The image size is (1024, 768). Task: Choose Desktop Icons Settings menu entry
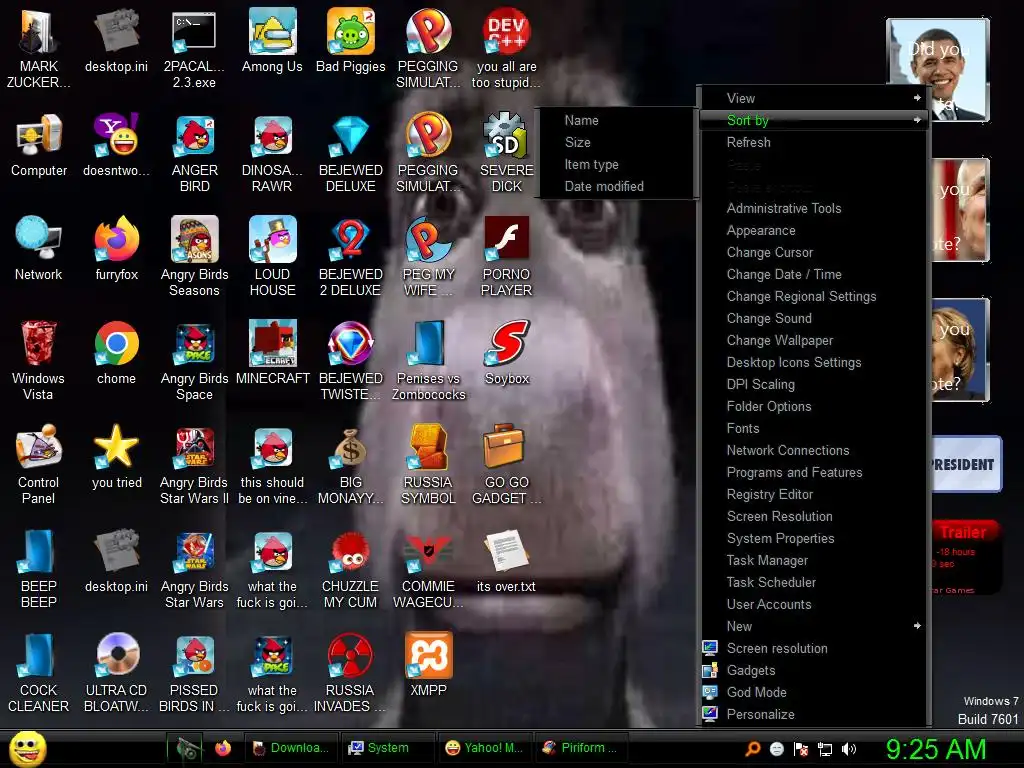[813, 362]
